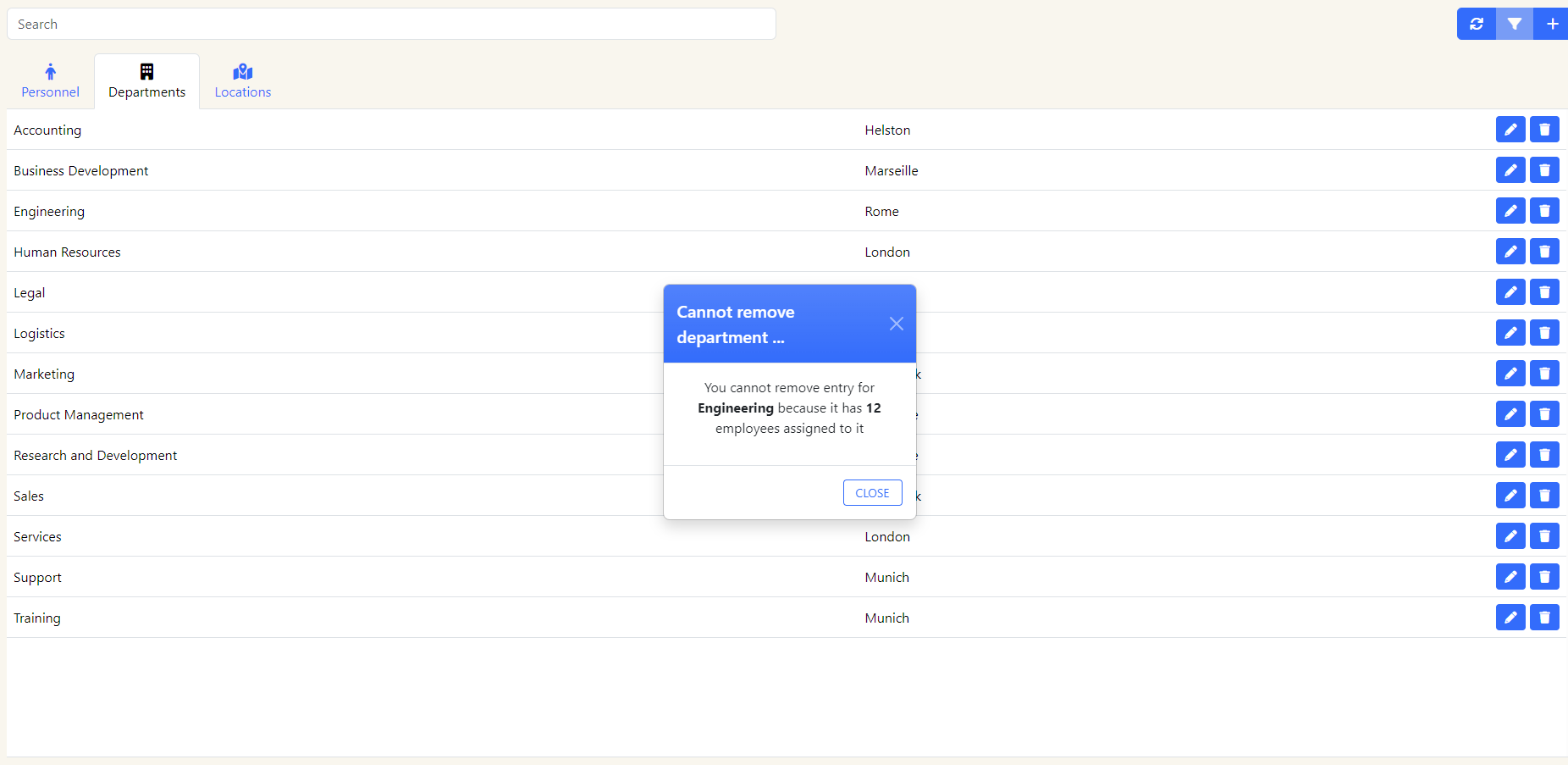Image resolution: width=1568 pixels, height=765 pixels.
Task: Open the Locations tab
Action: 242,81
